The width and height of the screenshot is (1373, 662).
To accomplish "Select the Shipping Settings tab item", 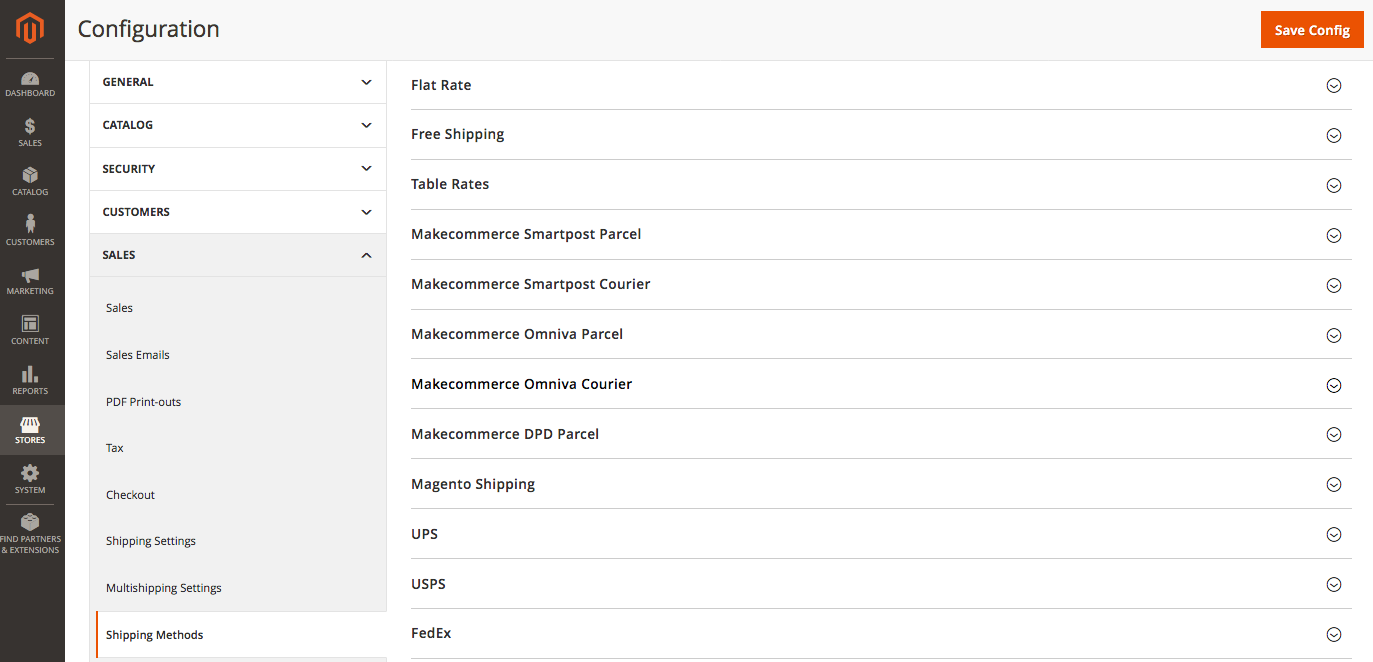I will click(151, 541).
